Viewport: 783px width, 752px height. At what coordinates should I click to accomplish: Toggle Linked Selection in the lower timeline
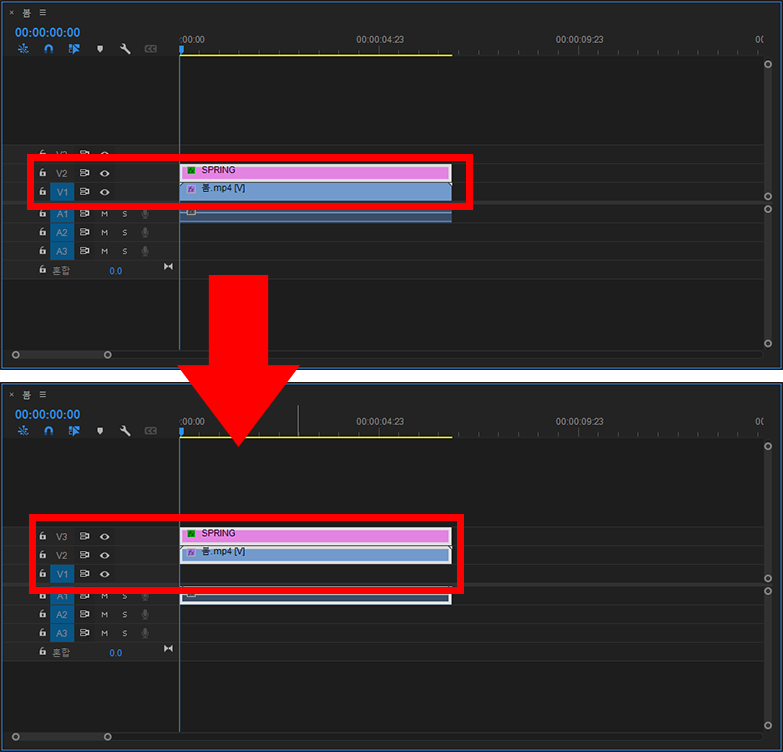74,431
